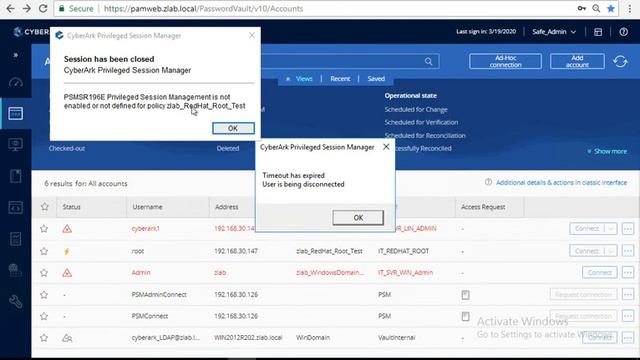Click the group status icon for cyberark_LDAP

tap(67, 338)
